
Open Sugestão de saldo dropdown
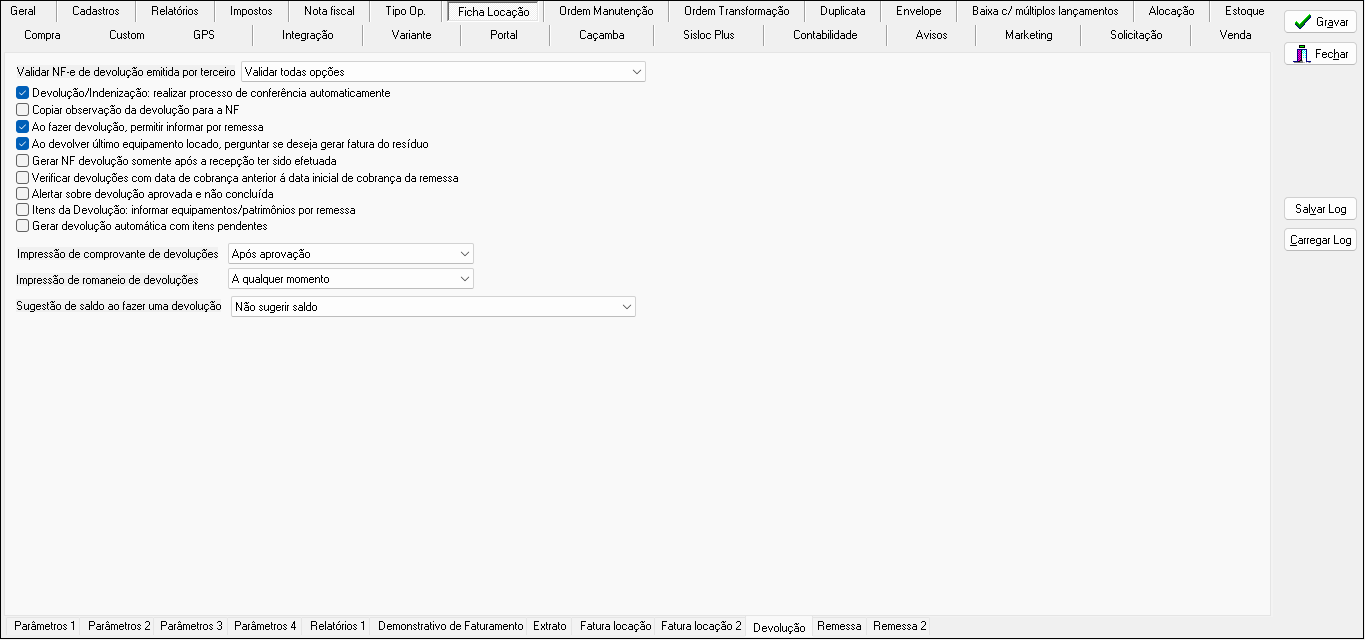click(x=433, y=307)
